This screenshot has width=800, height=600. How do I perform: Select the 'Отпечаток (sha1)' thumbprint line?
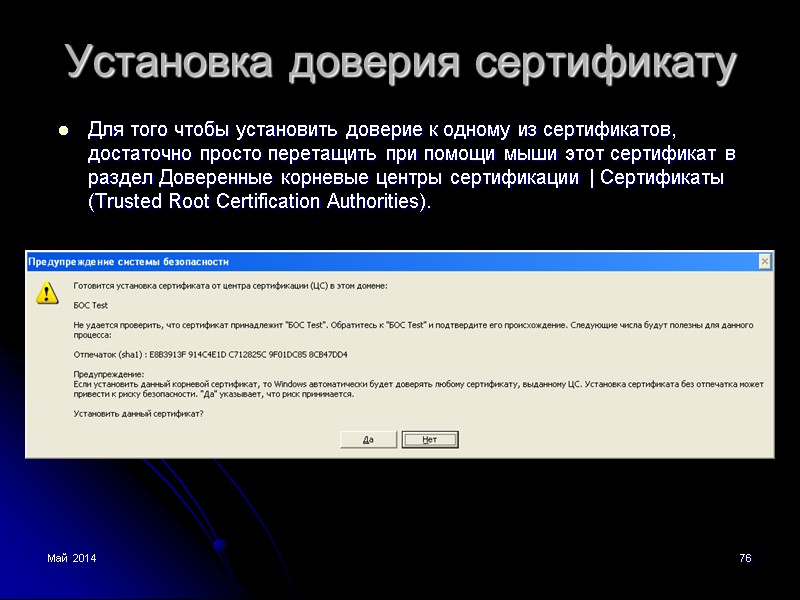(210, 355)
